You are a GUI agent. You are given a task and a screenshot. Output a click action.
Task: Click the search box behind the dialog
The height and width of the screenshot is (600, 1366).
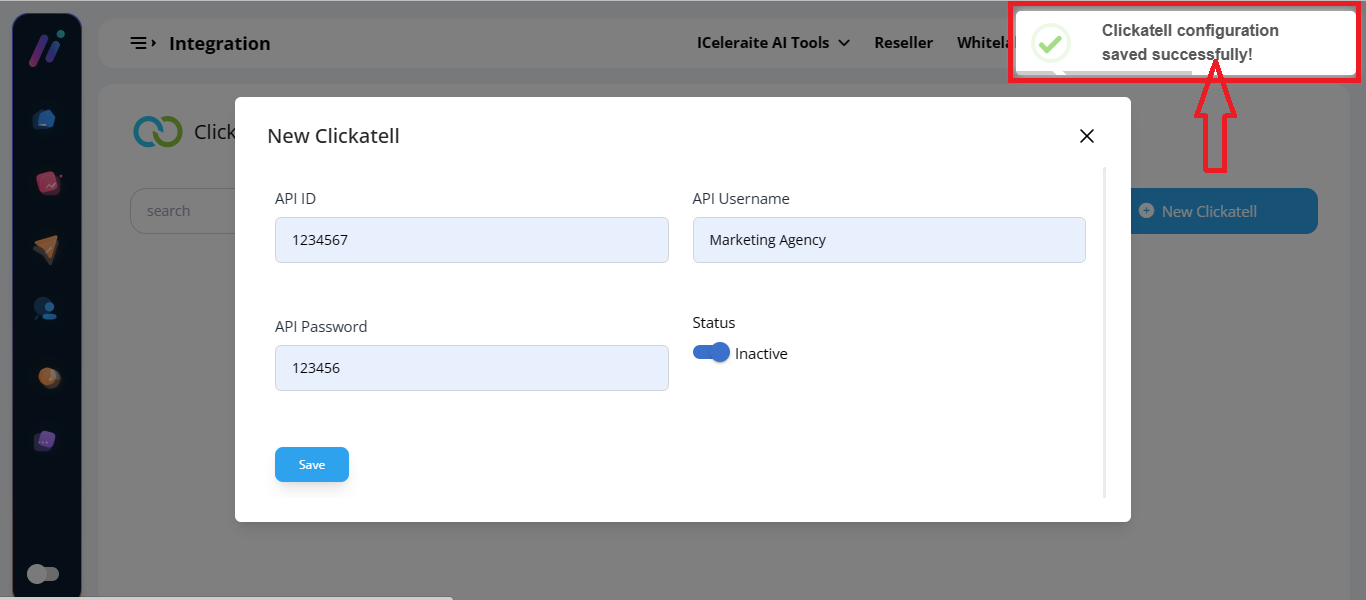(x=183, y=211)
